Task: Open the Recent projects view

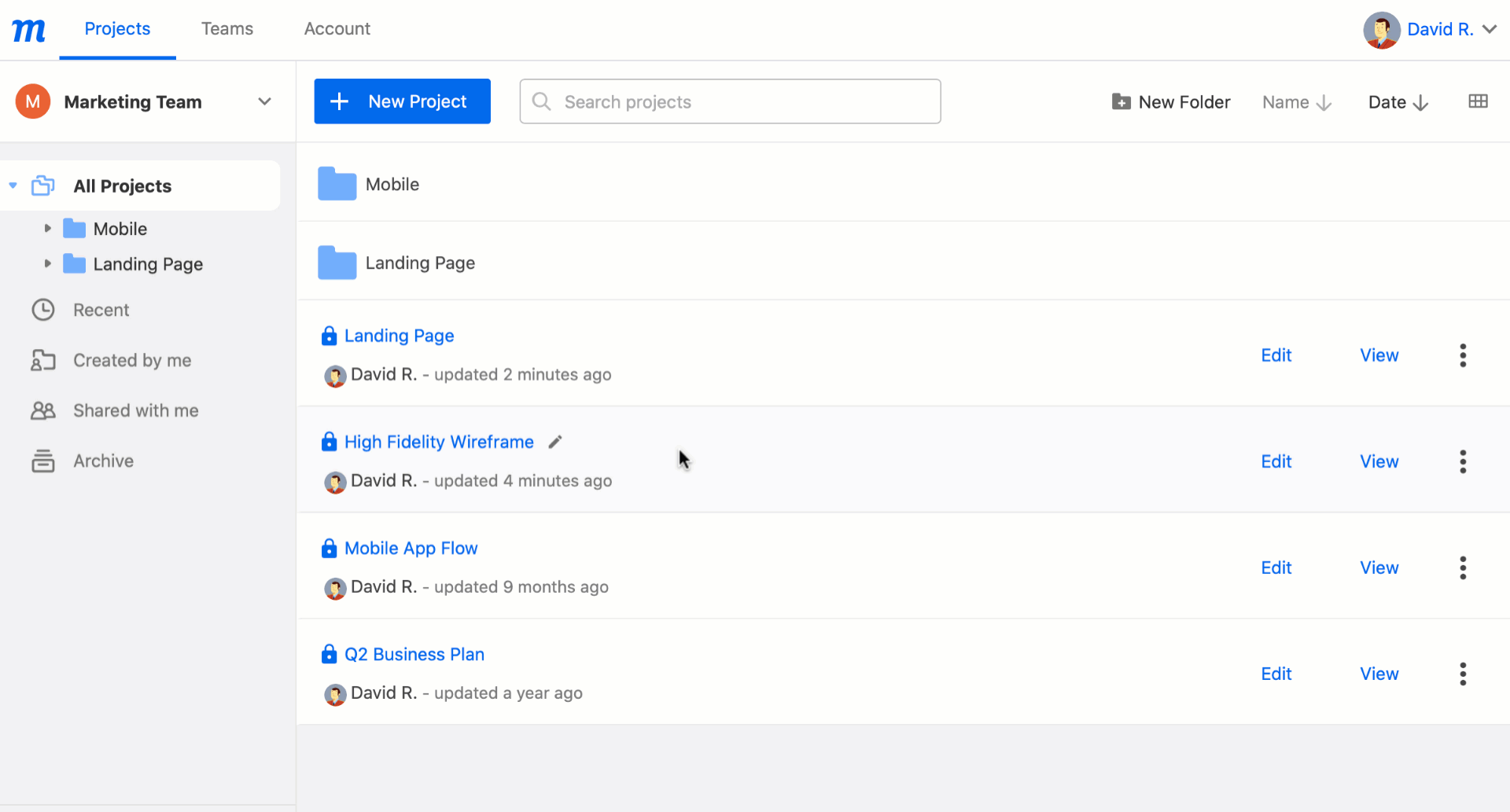Action: pos(101,310)
